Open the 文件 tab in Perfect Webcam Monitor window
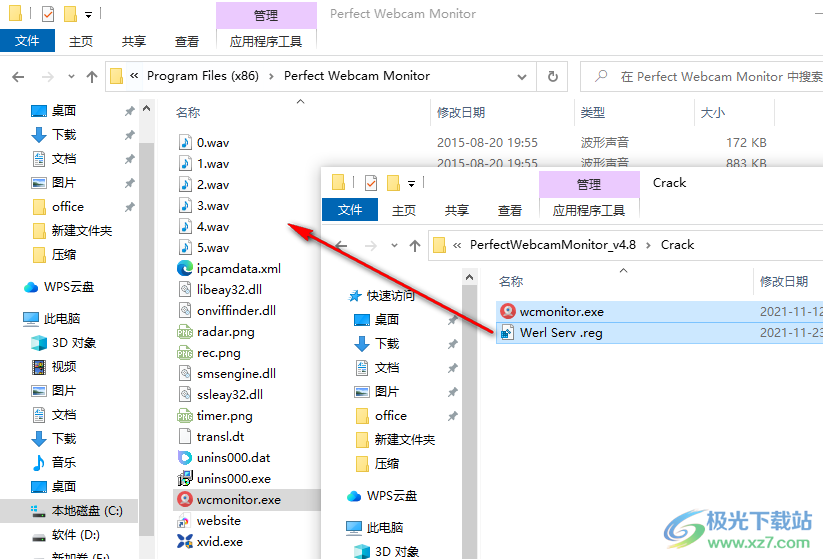Viewport: 823px width, 559px height. click(27, 41)
